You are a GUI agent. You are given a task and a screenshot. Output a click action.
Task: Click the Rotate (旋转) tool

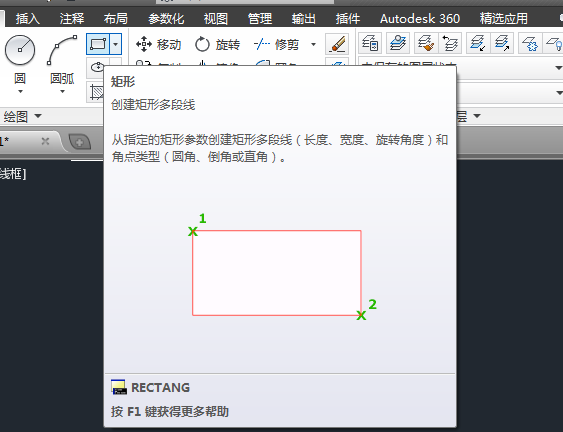218,45
